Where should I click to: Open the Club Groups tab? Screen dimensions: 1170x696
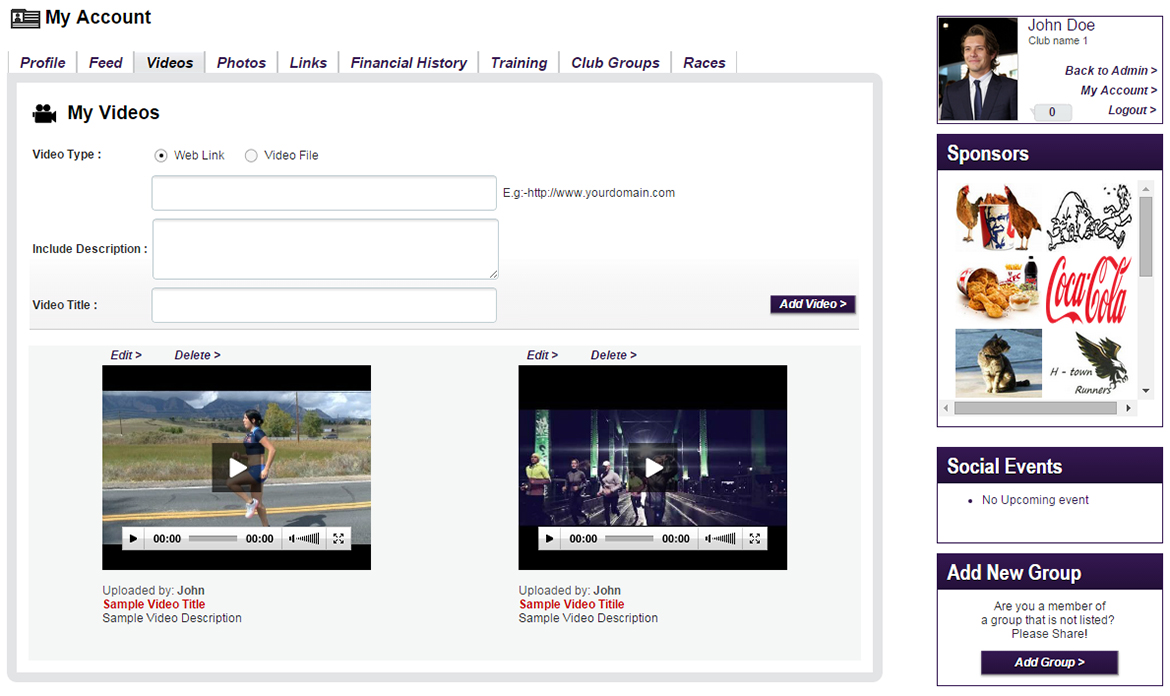click(x=614, y=62)
